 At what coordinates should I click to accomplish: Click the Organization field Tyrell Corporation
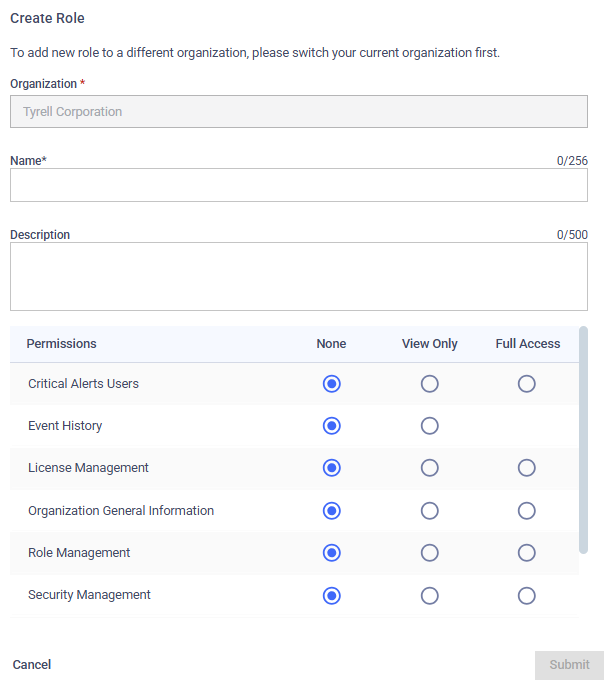click(x=299, y=111)
